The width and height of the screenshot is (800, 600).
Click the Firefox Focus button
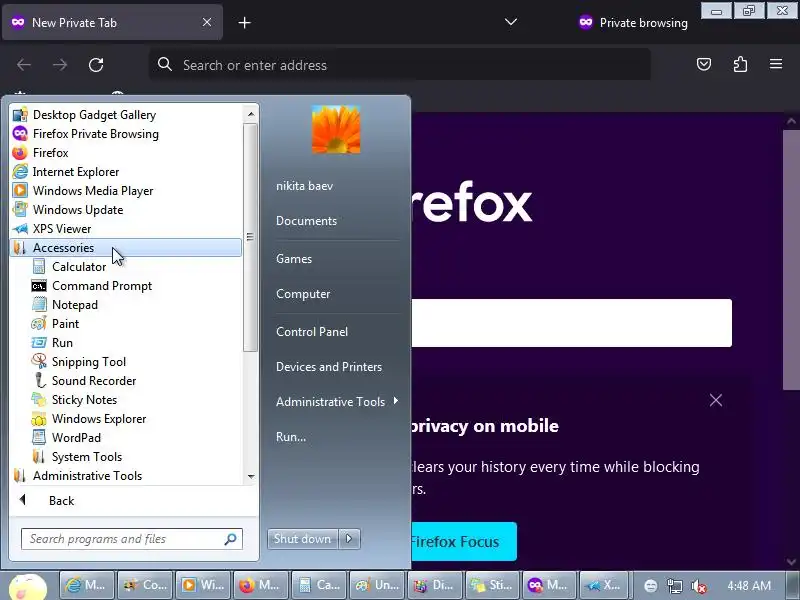(x=463, y=541)
